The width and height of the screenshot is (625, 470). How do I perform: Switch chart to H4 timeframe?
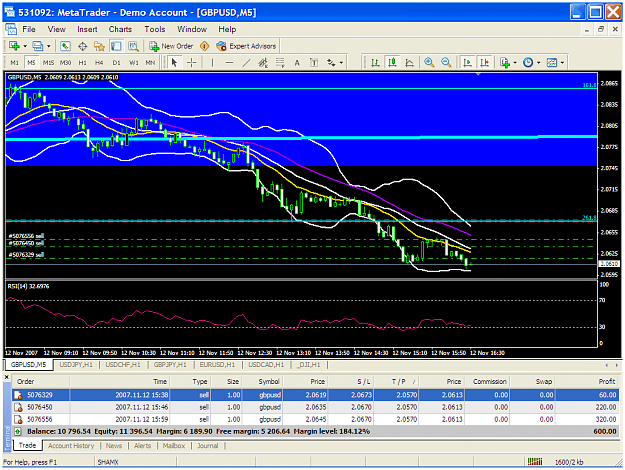[x=99, y=63]
